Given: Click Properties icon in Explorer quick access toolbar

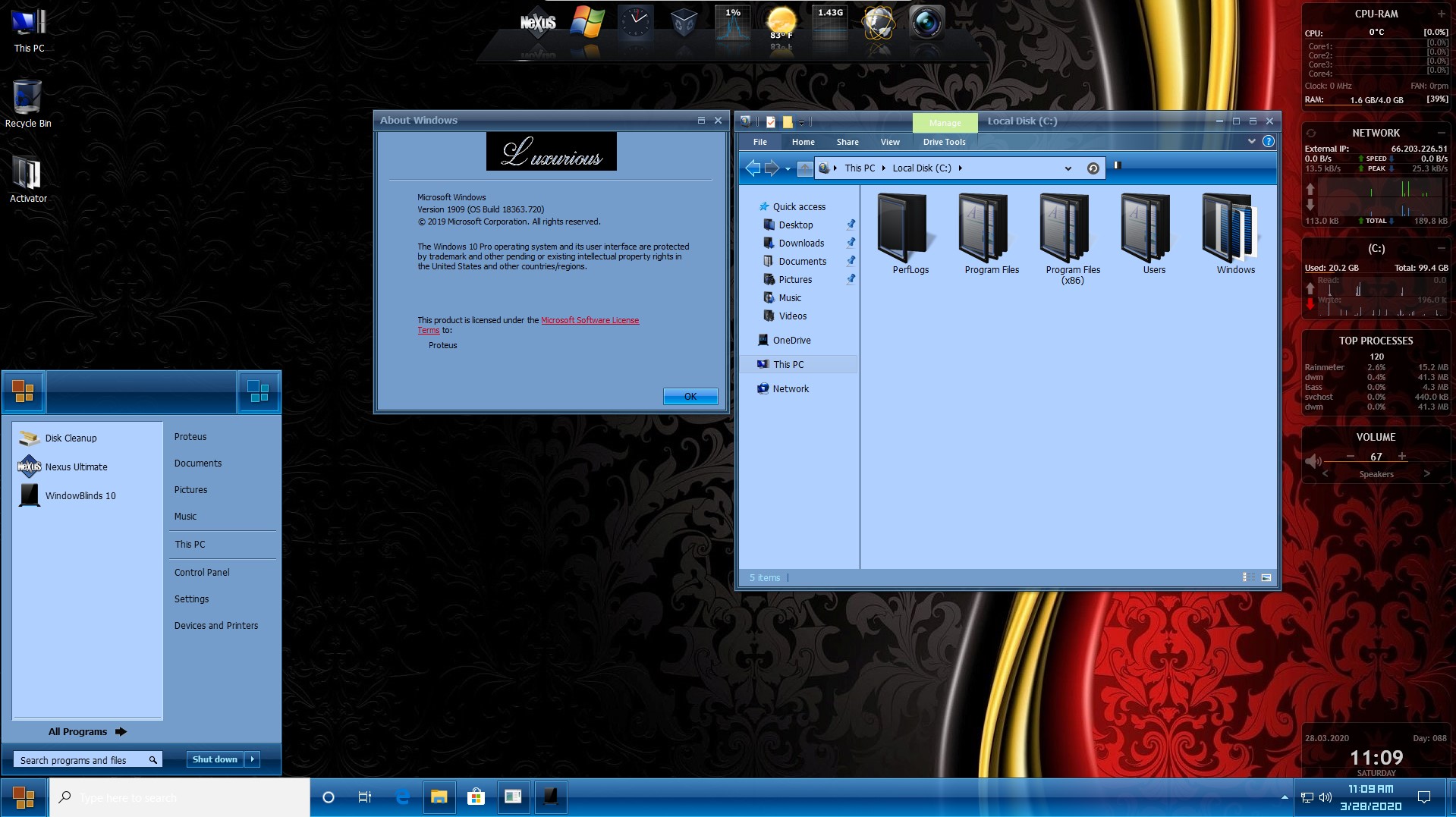Looking at the screenshot, I should [771, 121].
